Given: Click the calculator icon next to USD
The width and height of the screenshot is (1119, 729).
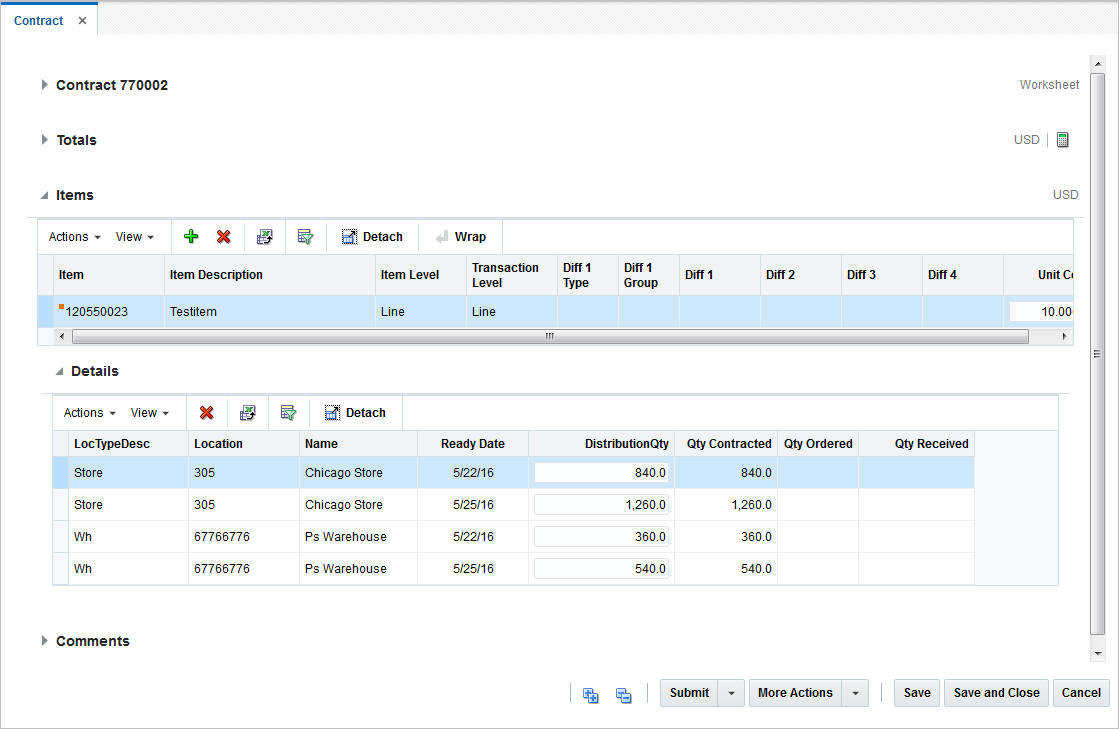Looking at the screenshot, I should [1063, 140].
